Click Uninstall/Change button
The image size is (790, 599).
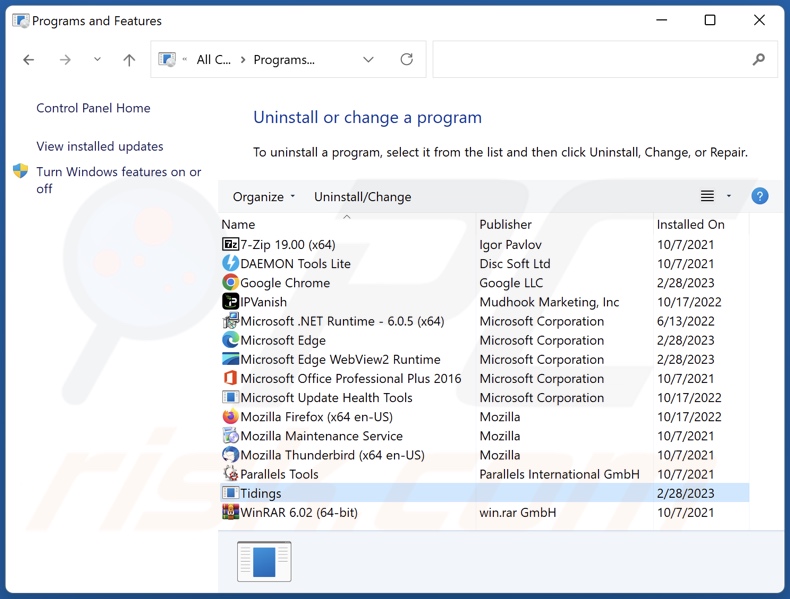[363, 196]
